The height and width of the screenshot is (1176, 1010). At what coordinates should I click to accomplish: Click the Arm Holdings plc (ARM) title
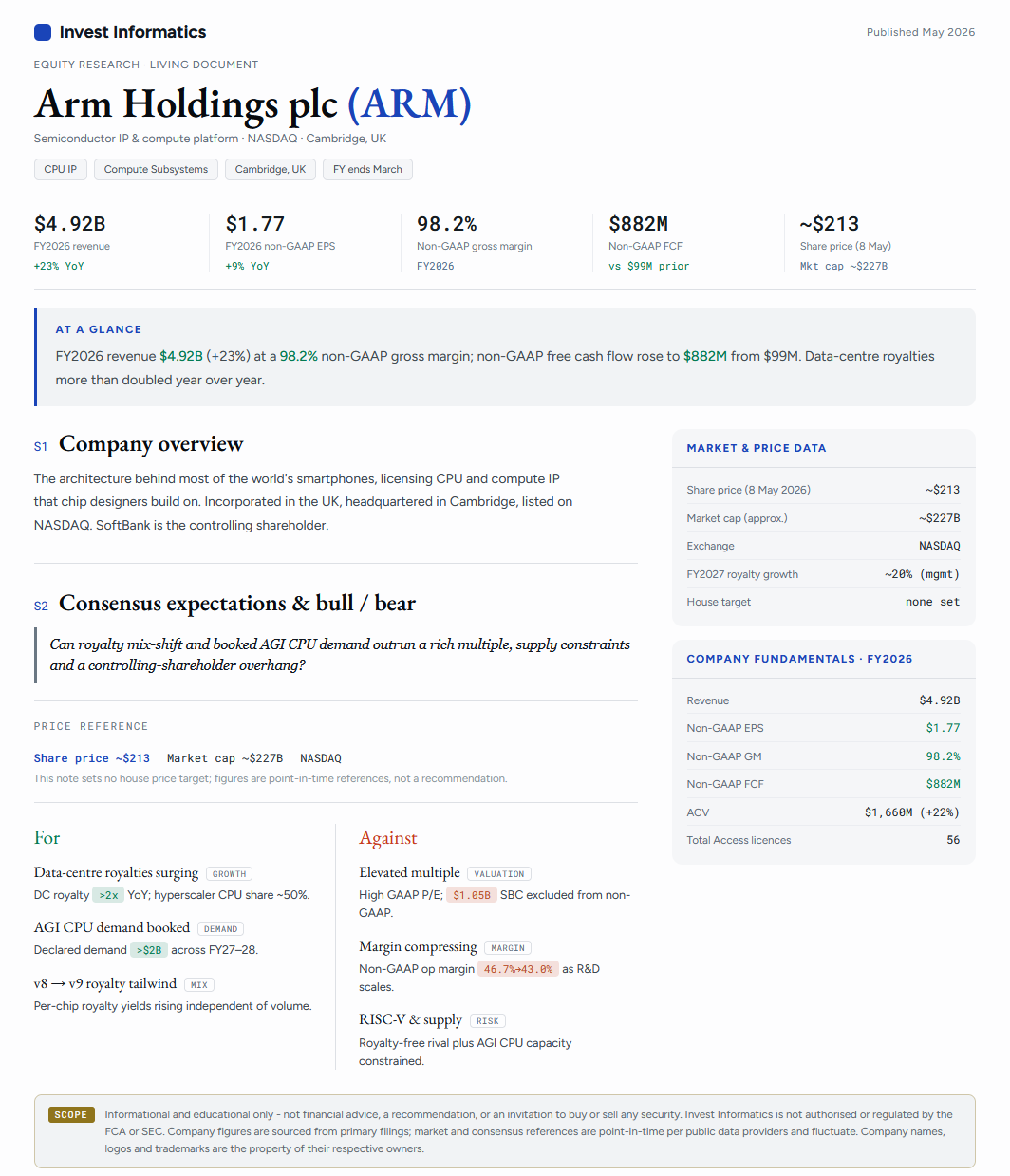pyautogui.click(x=252, y=103)
